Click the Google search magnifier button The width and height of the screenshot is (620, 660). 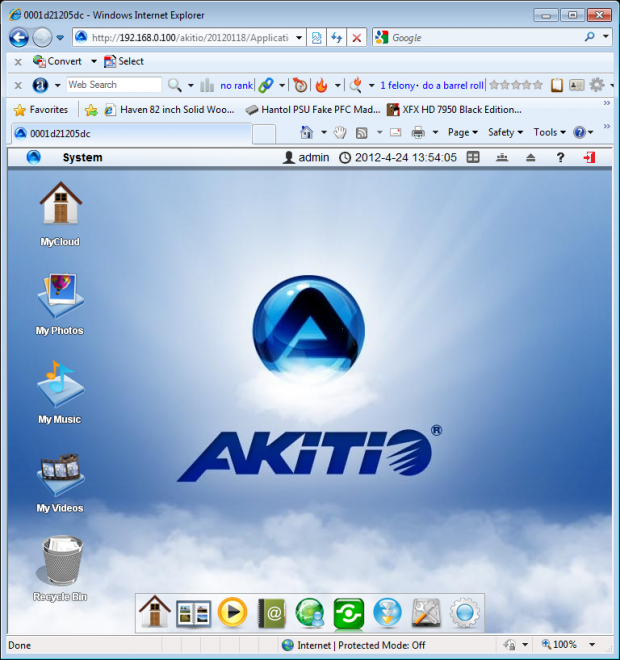[x=590, y=37]
